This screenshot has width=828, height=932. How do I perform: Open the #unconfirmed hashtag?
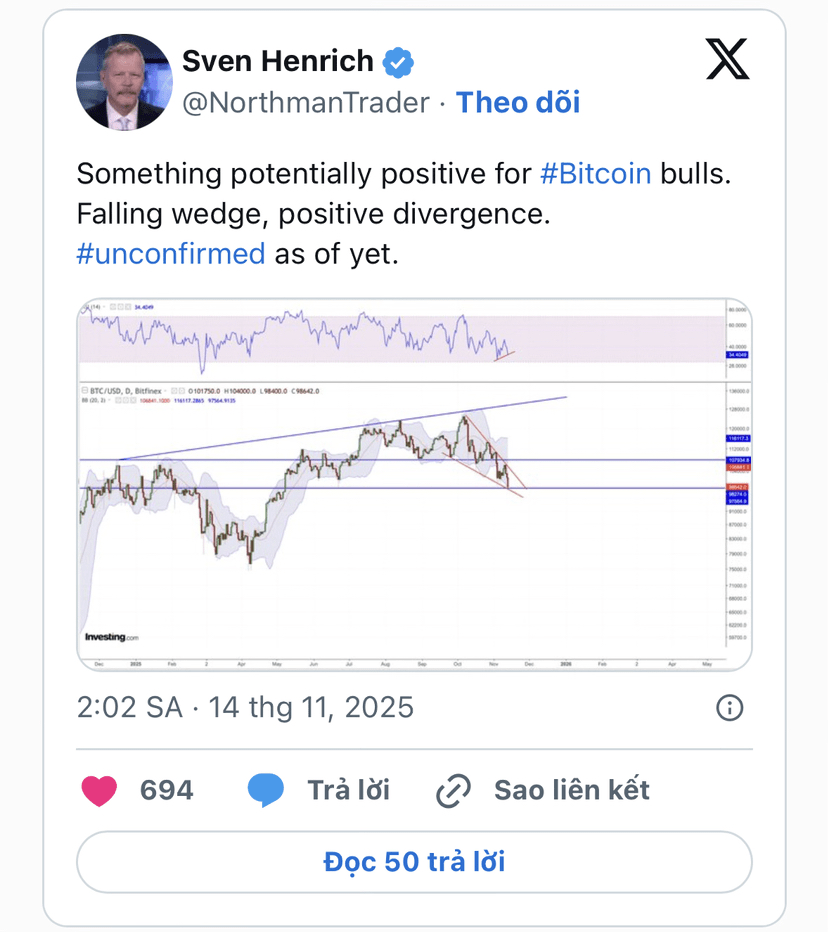click(x=171, y=253)
